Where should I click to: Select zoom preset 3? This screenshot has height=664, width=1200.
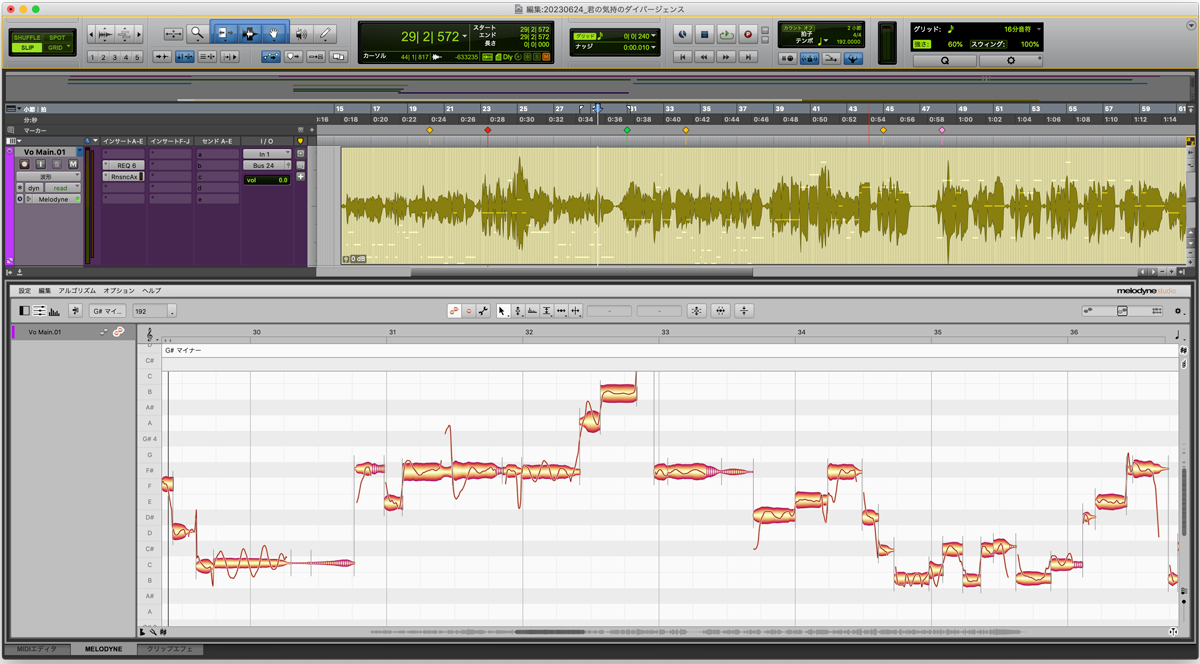tap(115, 58)
